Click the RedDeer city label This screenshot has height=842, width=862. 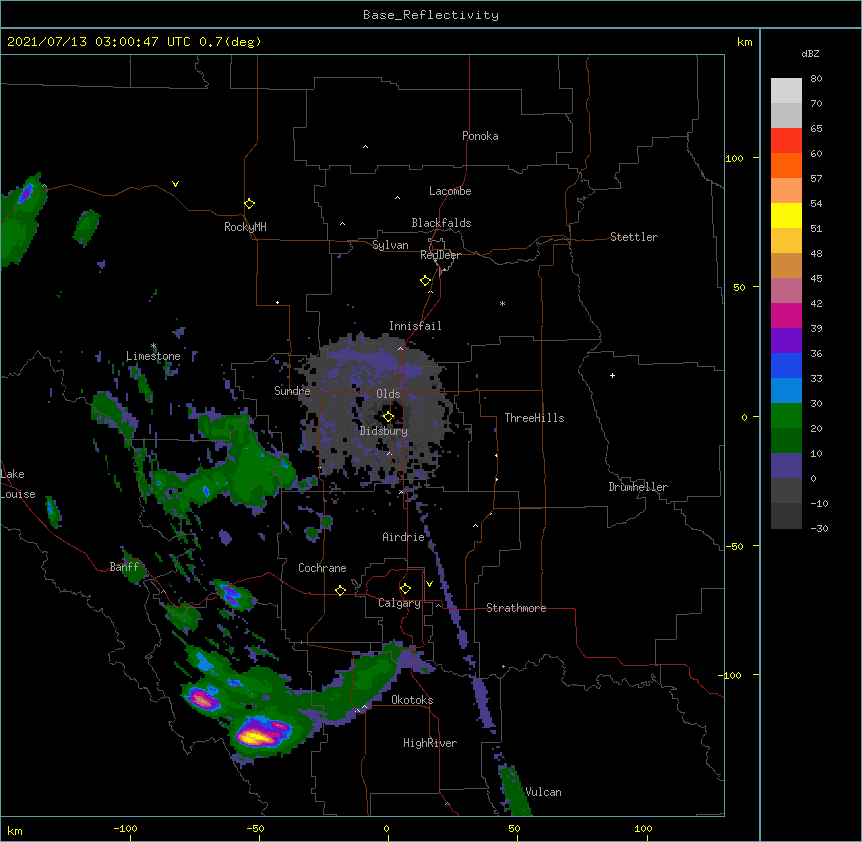pos(440,255)
